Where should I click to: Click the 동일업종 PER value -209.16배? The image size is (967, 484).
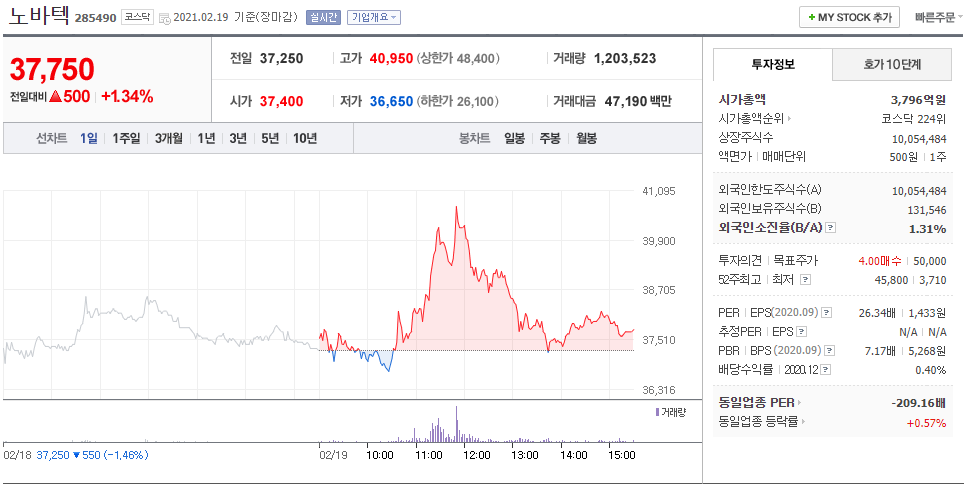[x=918, y=403]
